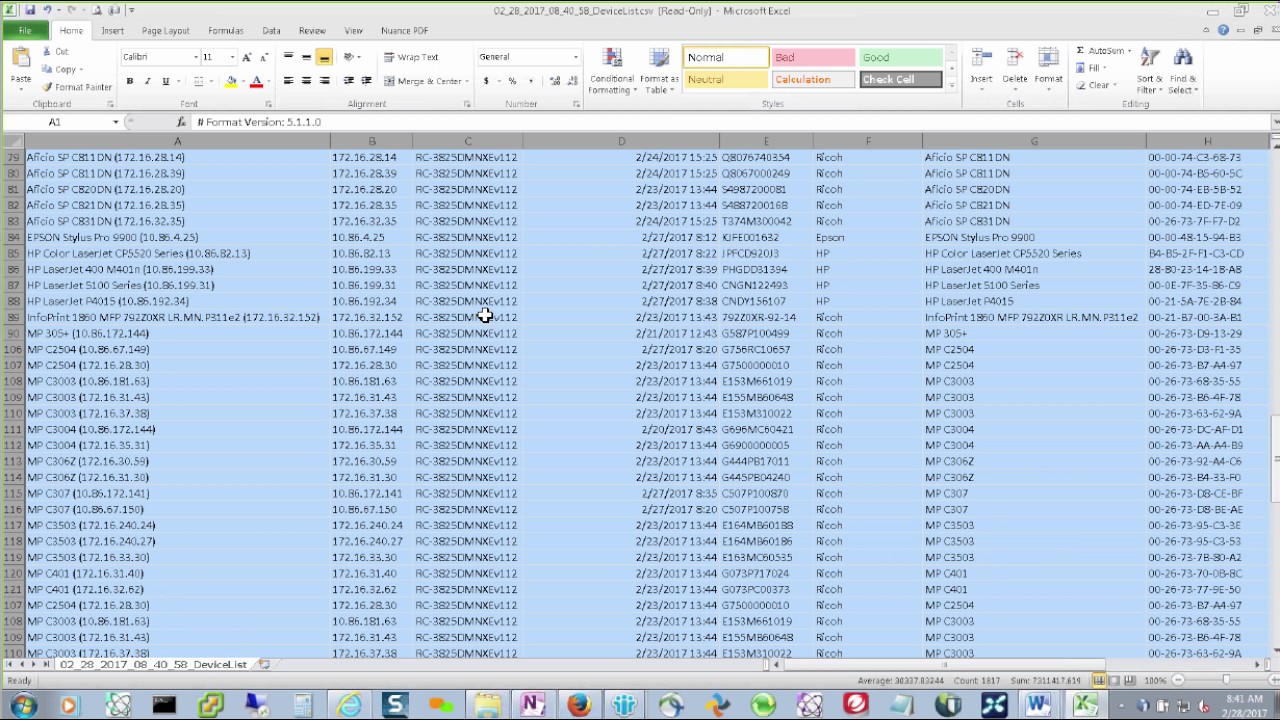The height and width of the screenshot is (720, 1280).
Task: Open the Name Box dropdown arrow
Action: pos(116,122)
